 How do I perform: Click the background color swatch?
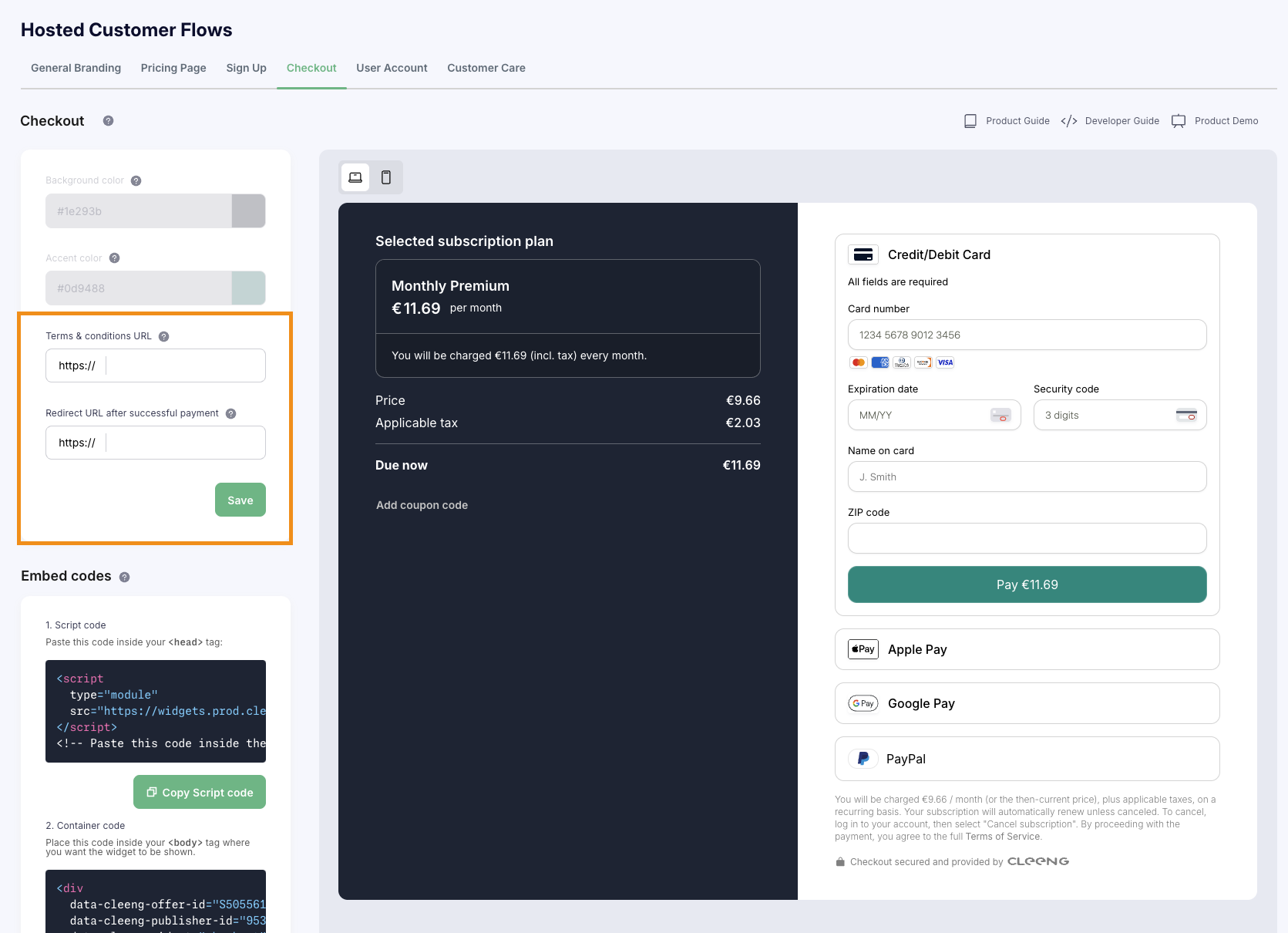click(249, 211)
